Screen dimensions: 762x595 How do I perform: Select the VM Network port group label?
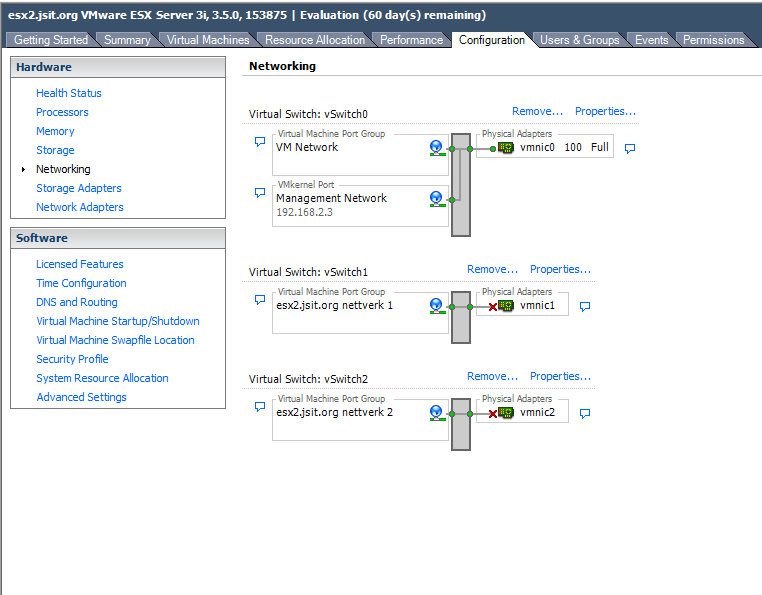click(307, 147)
